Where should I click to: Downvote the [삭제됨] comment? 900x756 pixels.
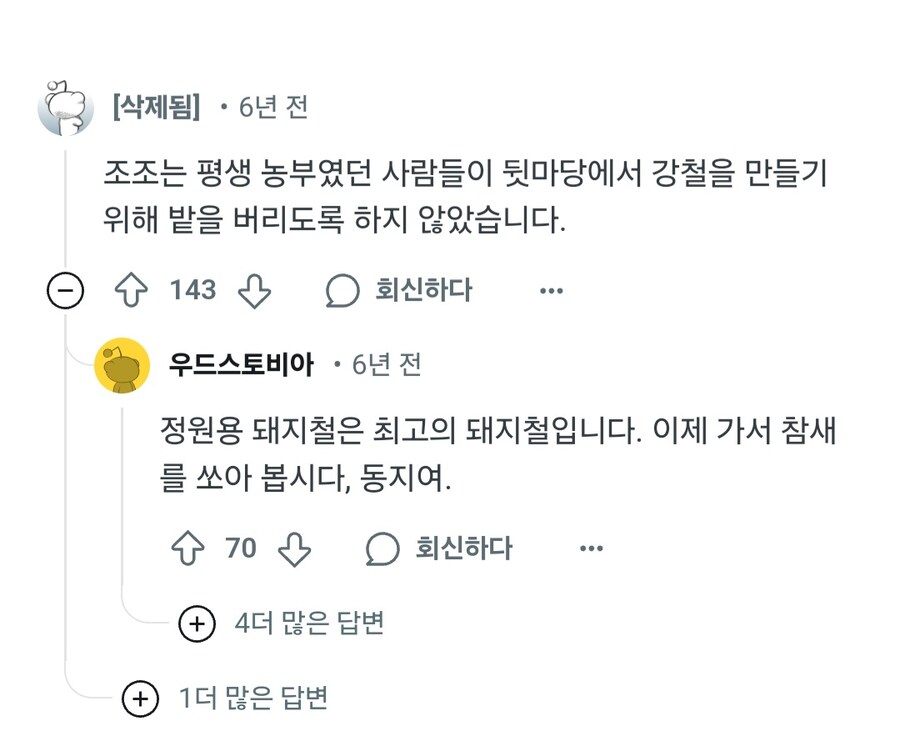click(x=255, y=289)
